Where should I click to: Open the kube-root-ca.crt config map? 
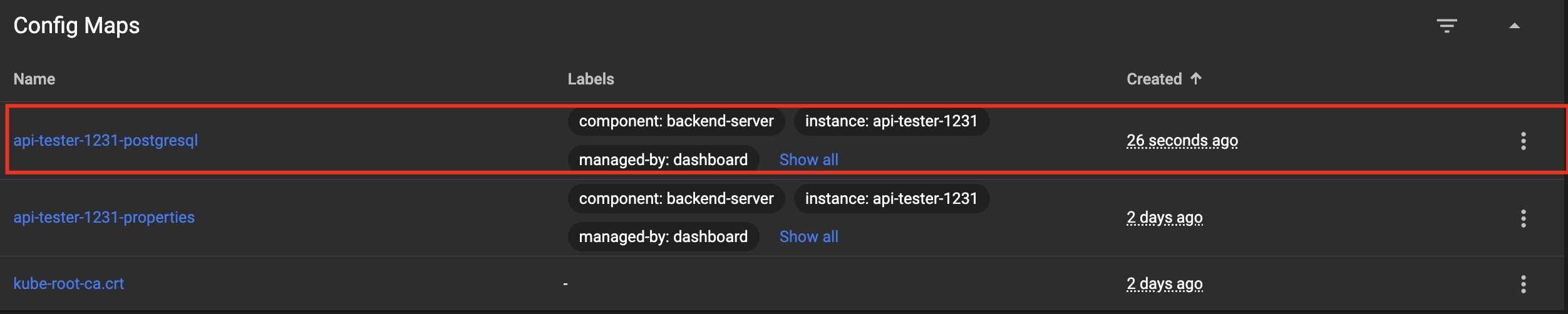tap(69, 283)
